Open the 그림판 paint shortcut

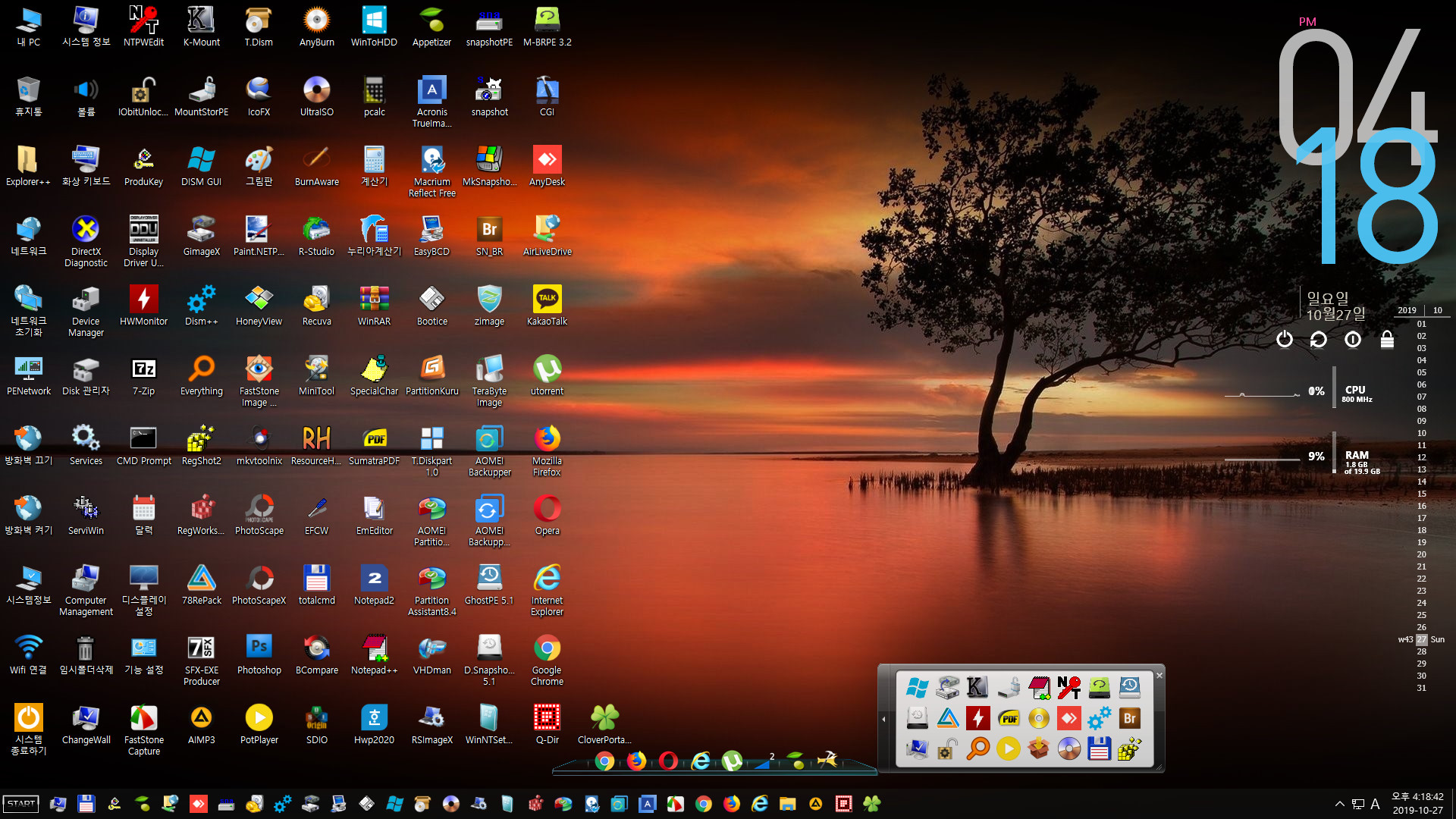(x=259, y=166)
